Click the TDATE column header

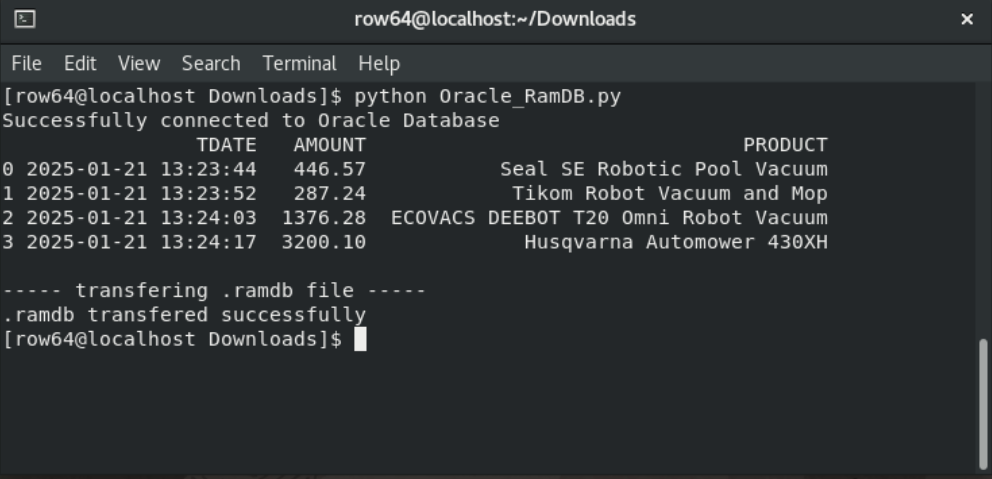click(x=226, y=145)
